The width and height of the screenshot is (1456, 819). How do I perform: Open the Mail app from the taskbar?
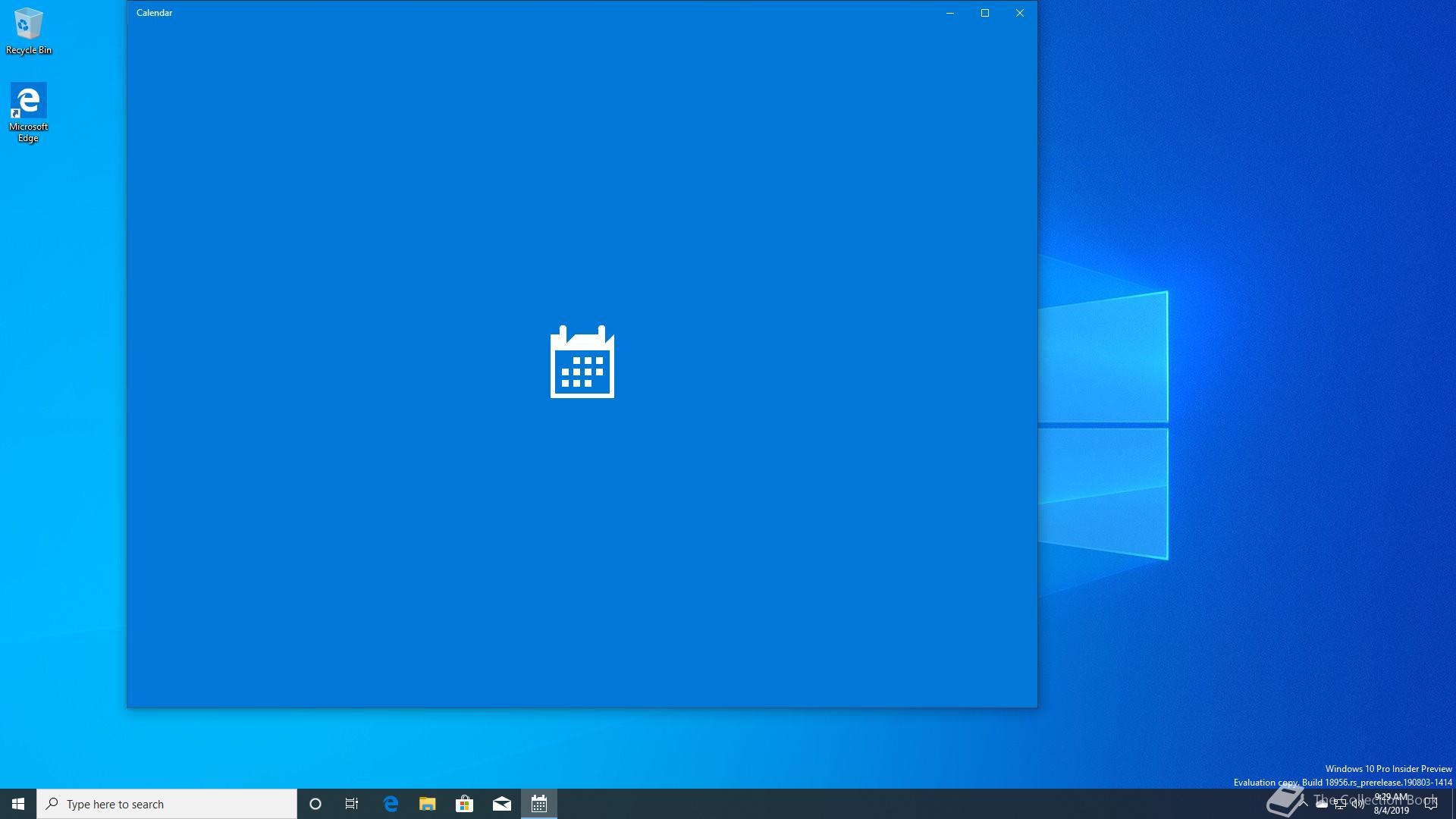pos(502,804)
